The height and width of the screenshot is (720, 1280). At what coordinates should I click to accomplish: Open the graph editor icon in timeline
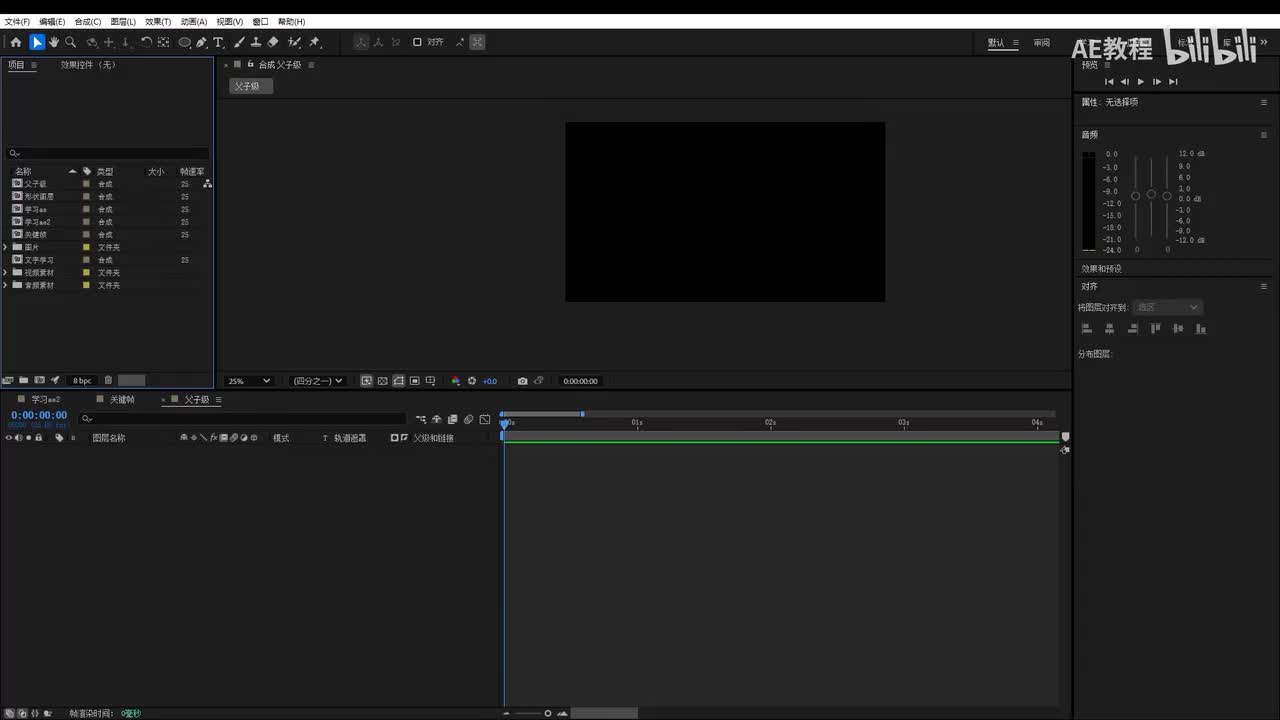click(x=485, y=419)
